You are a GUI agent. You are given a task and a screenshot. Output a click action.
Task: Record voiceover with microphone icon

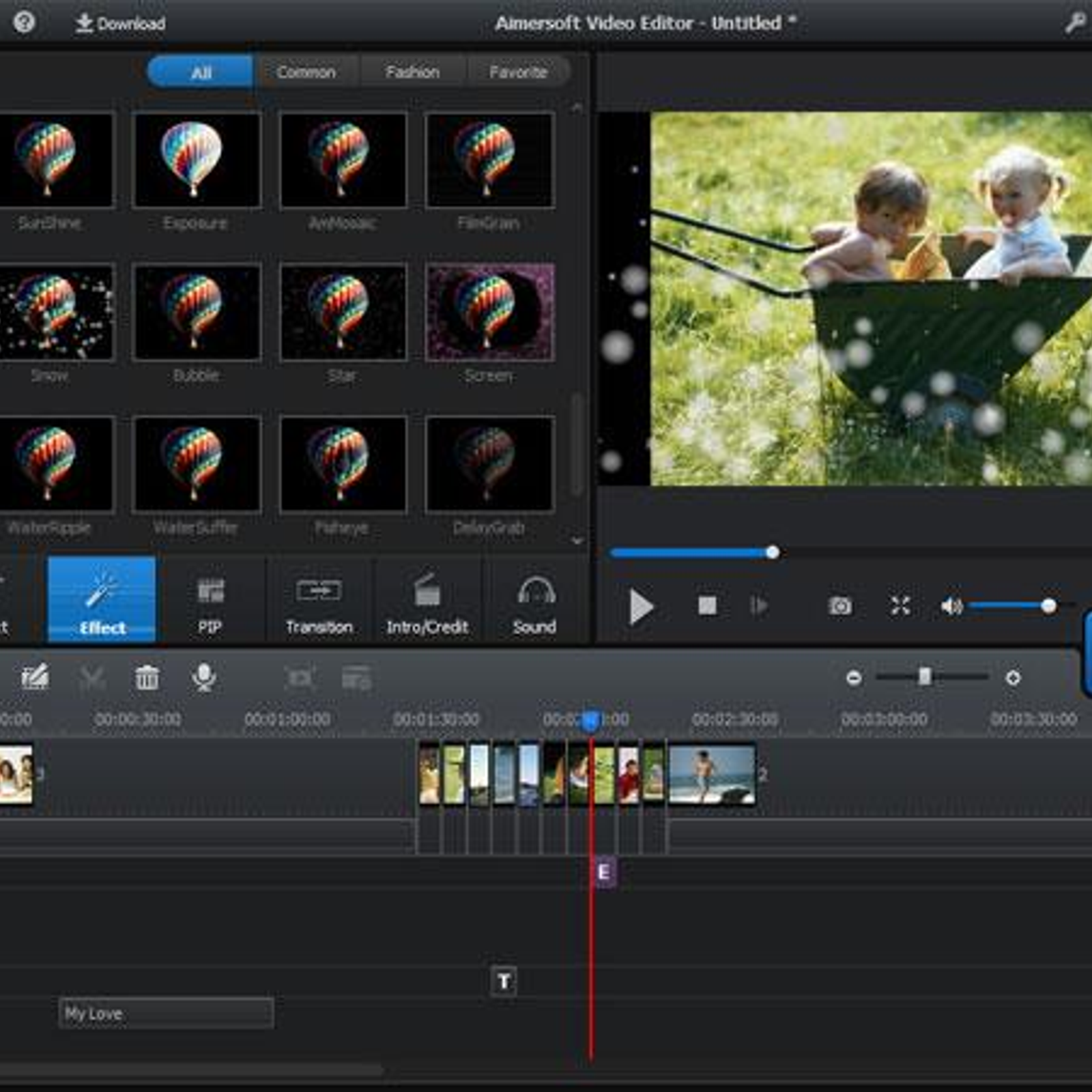[203, 678]
